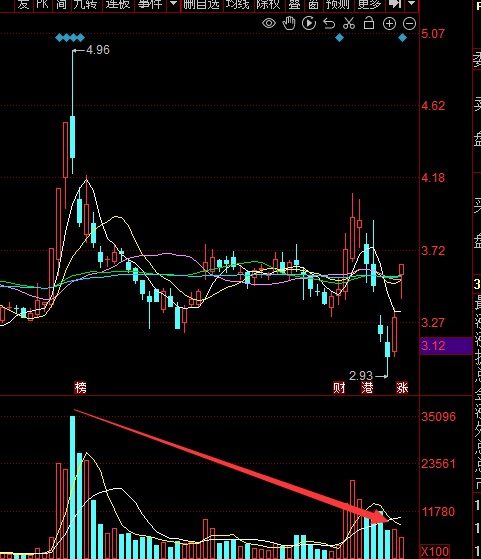This screenshot has height=559, width=481.
Task: Zoom out with the minus icon
Action: click(x=409, y=24)
